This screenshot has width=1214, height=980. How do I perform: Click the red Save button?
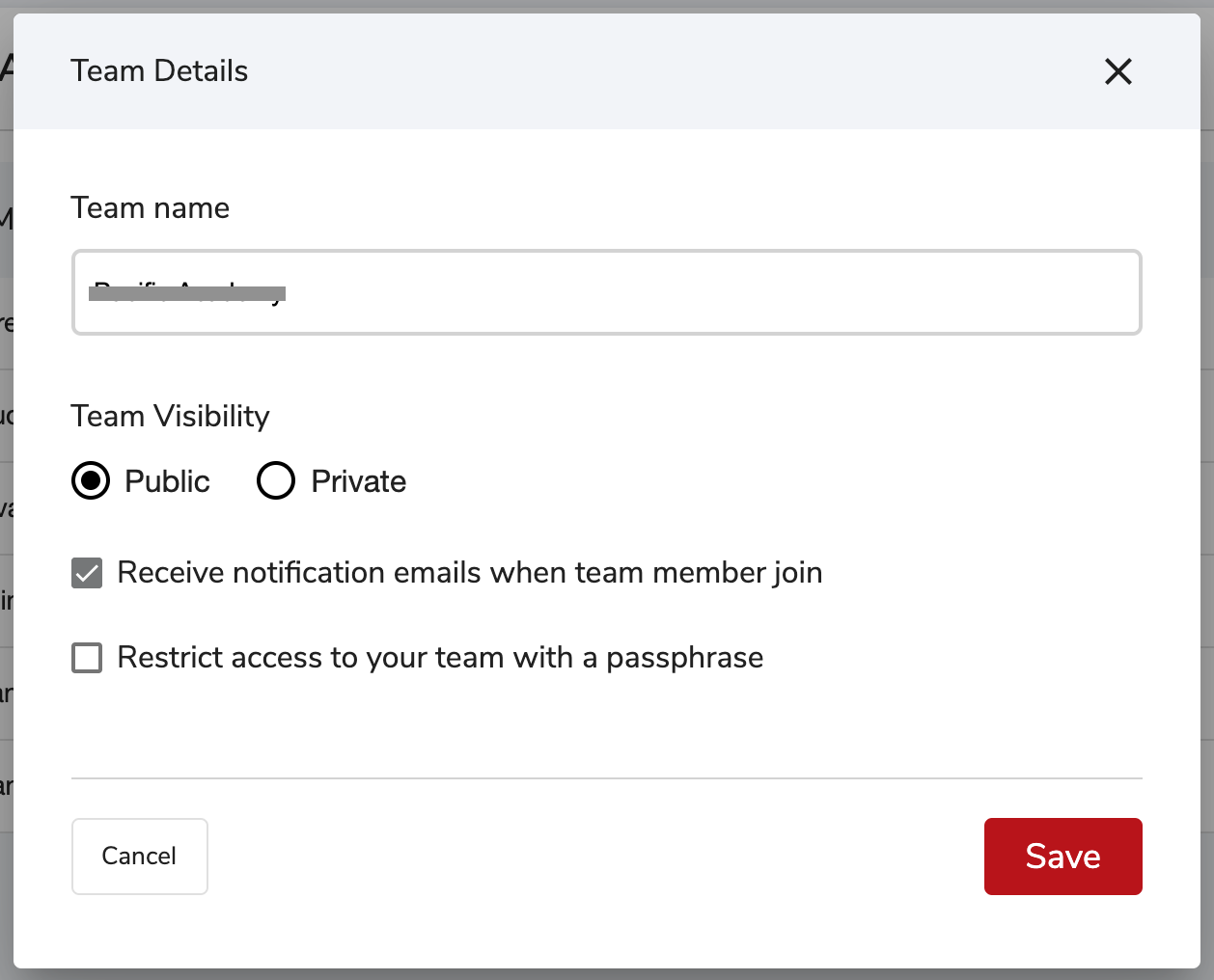coord(1062,857)
